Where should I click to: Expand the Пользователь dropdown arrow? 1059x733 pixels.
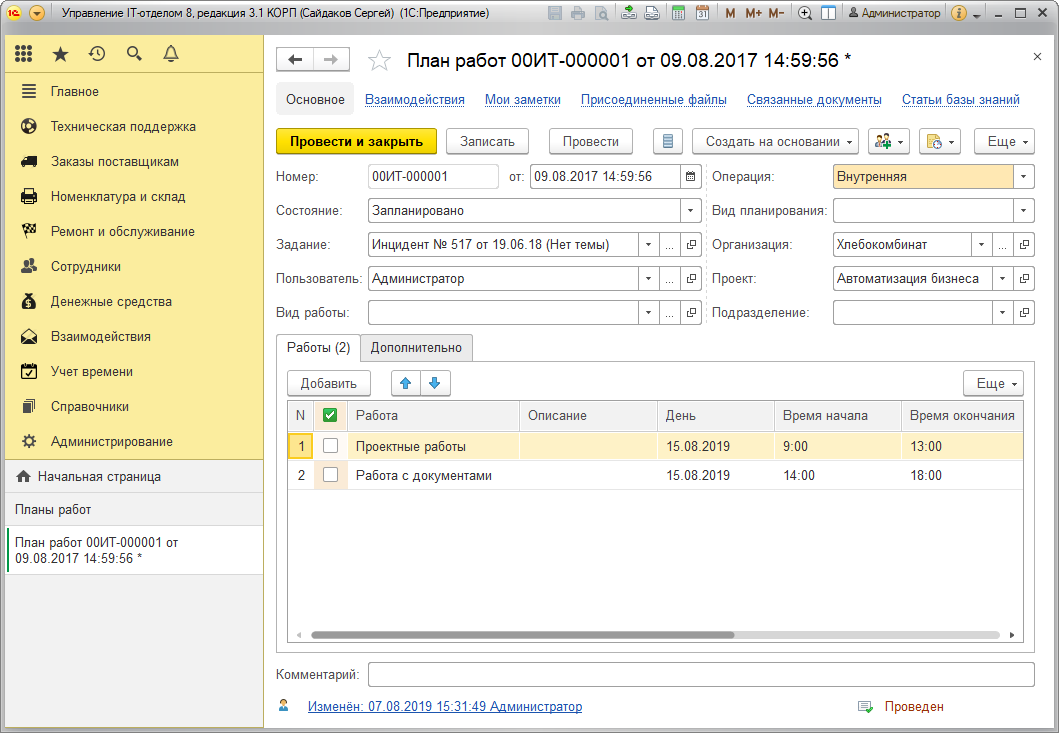pyautogui.click(x=648, y=278)
